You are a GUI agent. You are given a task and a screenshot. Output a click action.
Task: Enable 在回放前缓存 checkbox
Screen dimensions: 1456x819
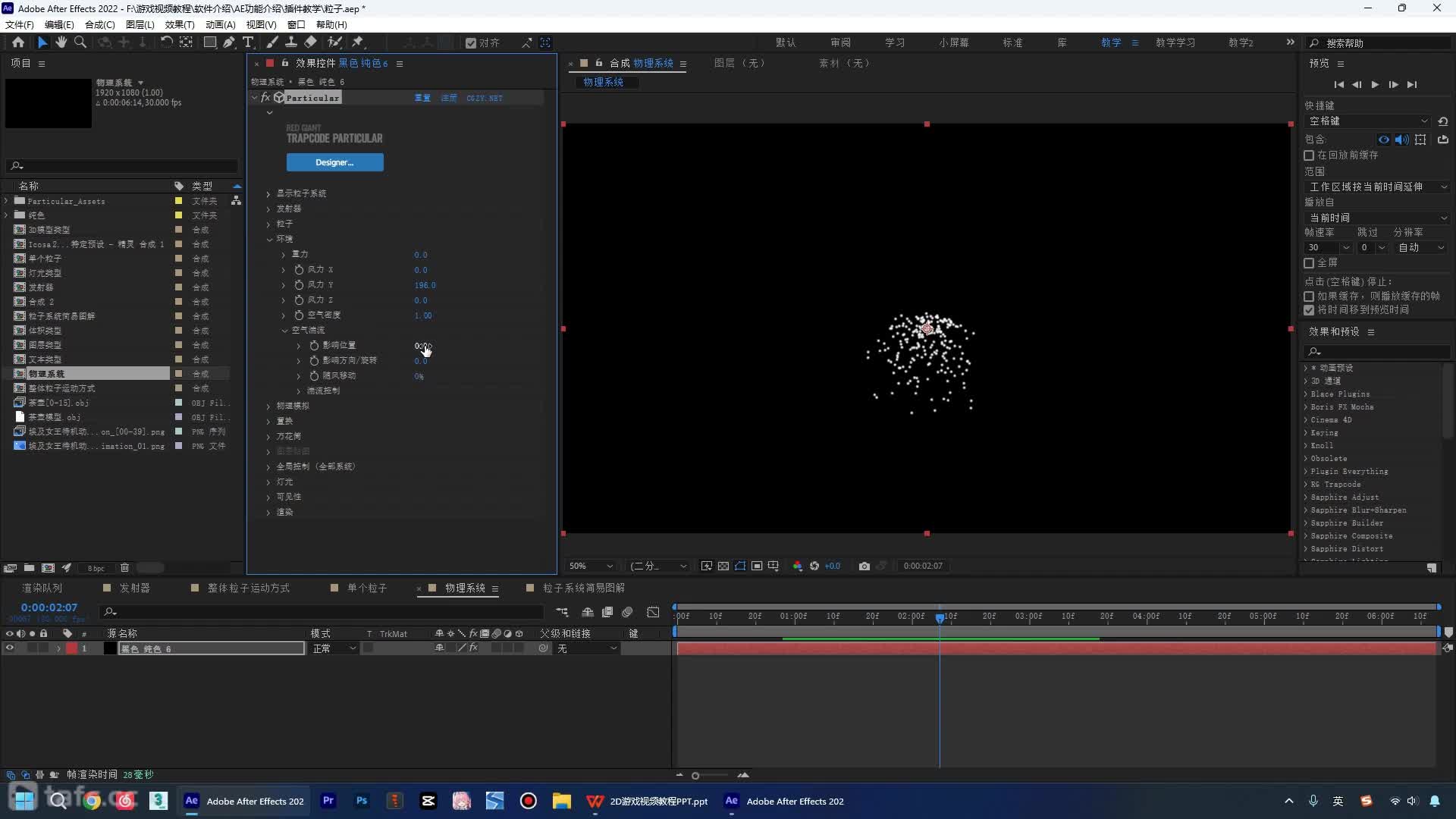tap(1309, 155)
